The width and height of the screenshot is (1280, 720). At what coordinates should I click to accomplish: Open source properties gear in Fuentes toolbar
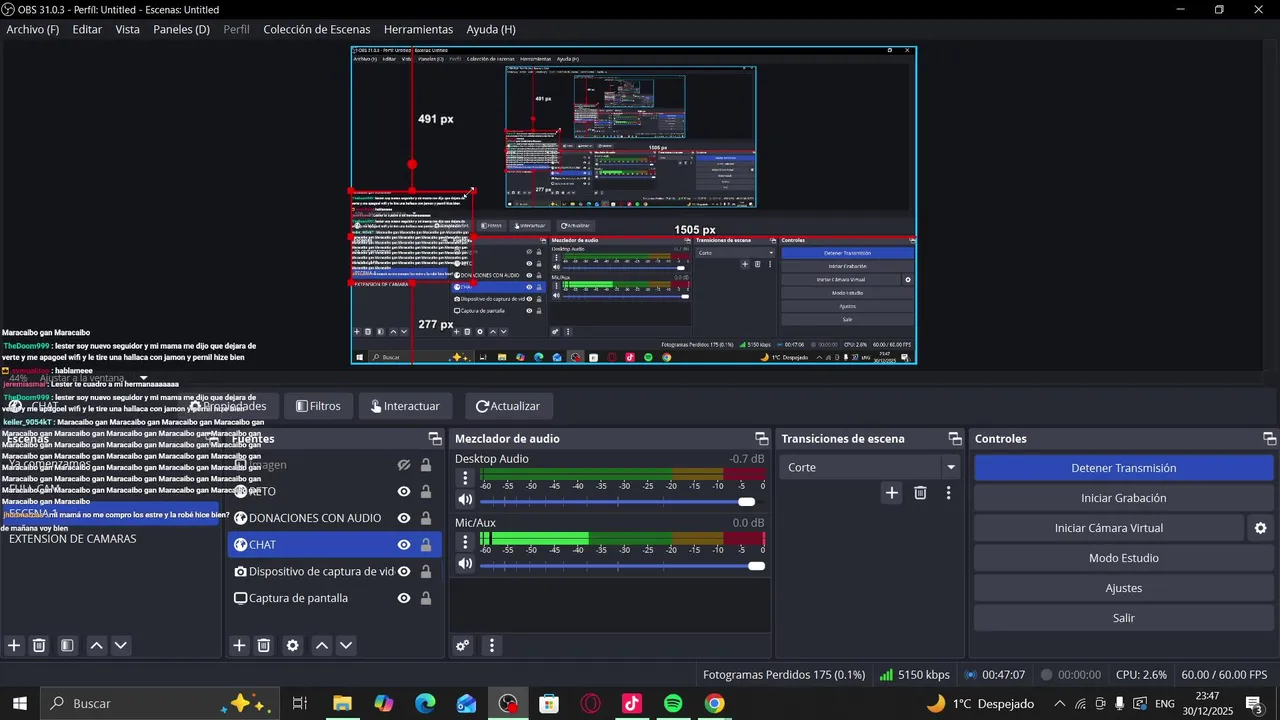pos(292,646)
